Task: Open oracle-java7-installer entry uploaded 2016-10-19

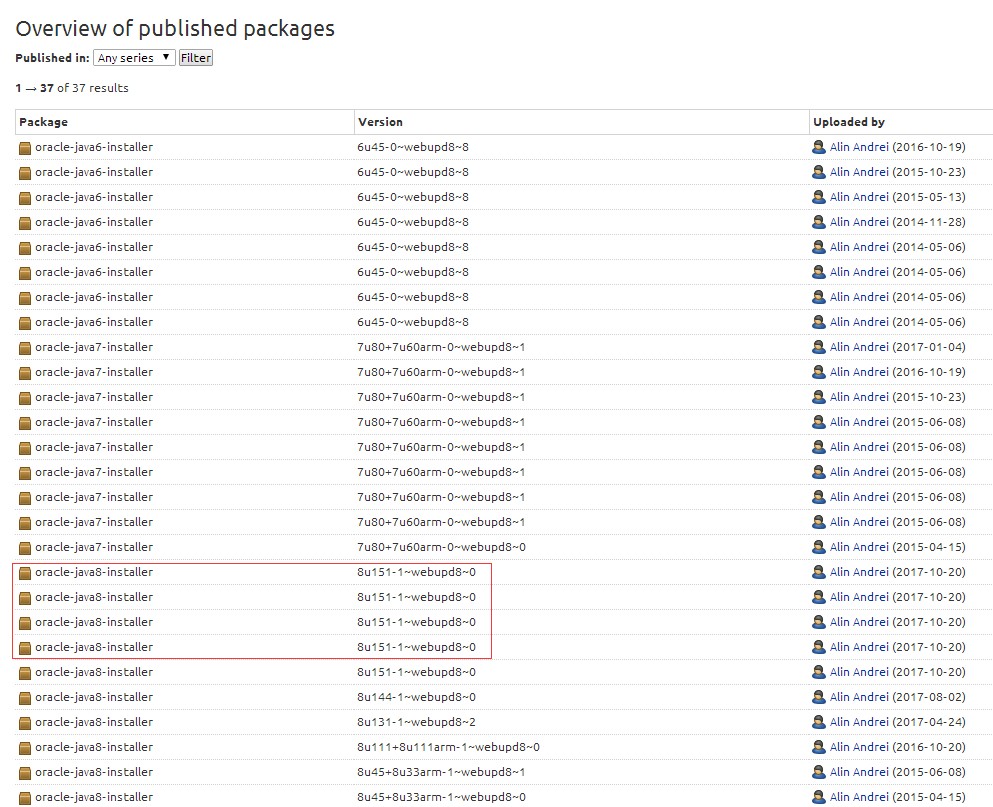Action: click(94, 372)
